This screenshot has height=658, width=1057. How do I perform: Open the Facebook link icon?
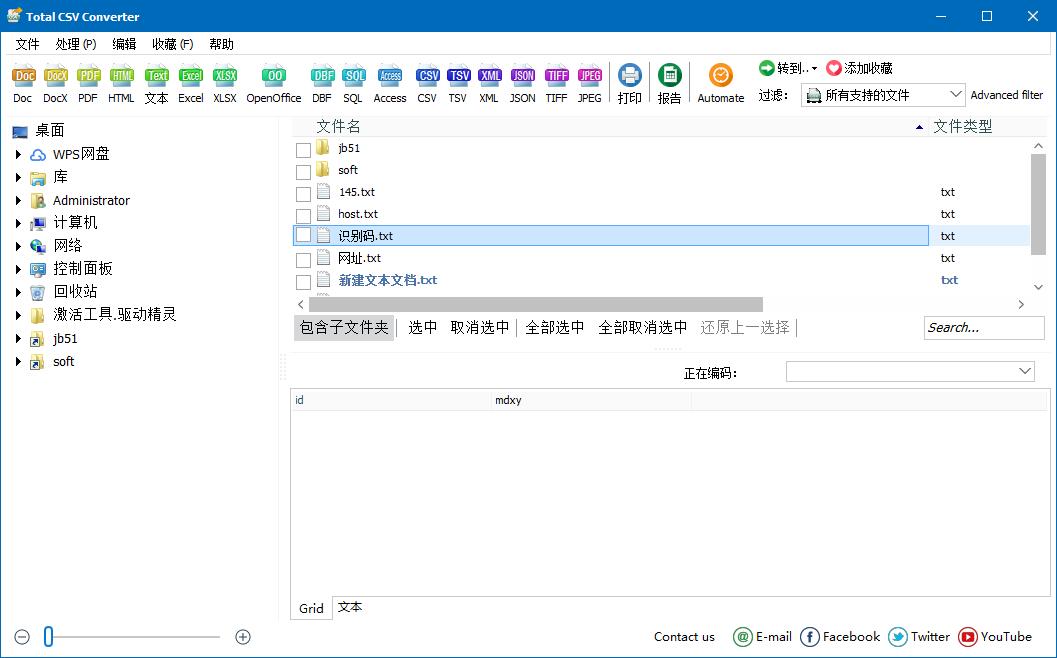[x=810, y=636]
